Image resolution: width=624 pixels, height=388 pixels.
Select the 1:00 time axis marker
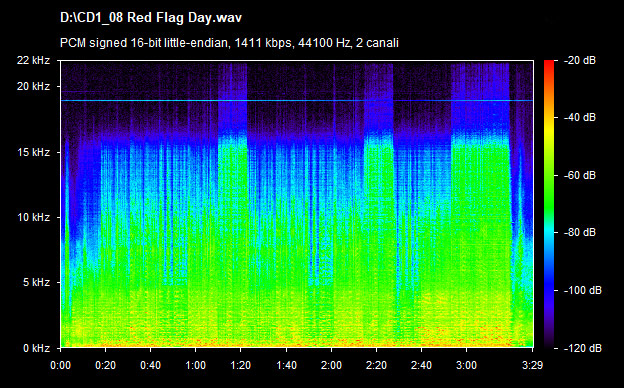(x=195, y=365)
